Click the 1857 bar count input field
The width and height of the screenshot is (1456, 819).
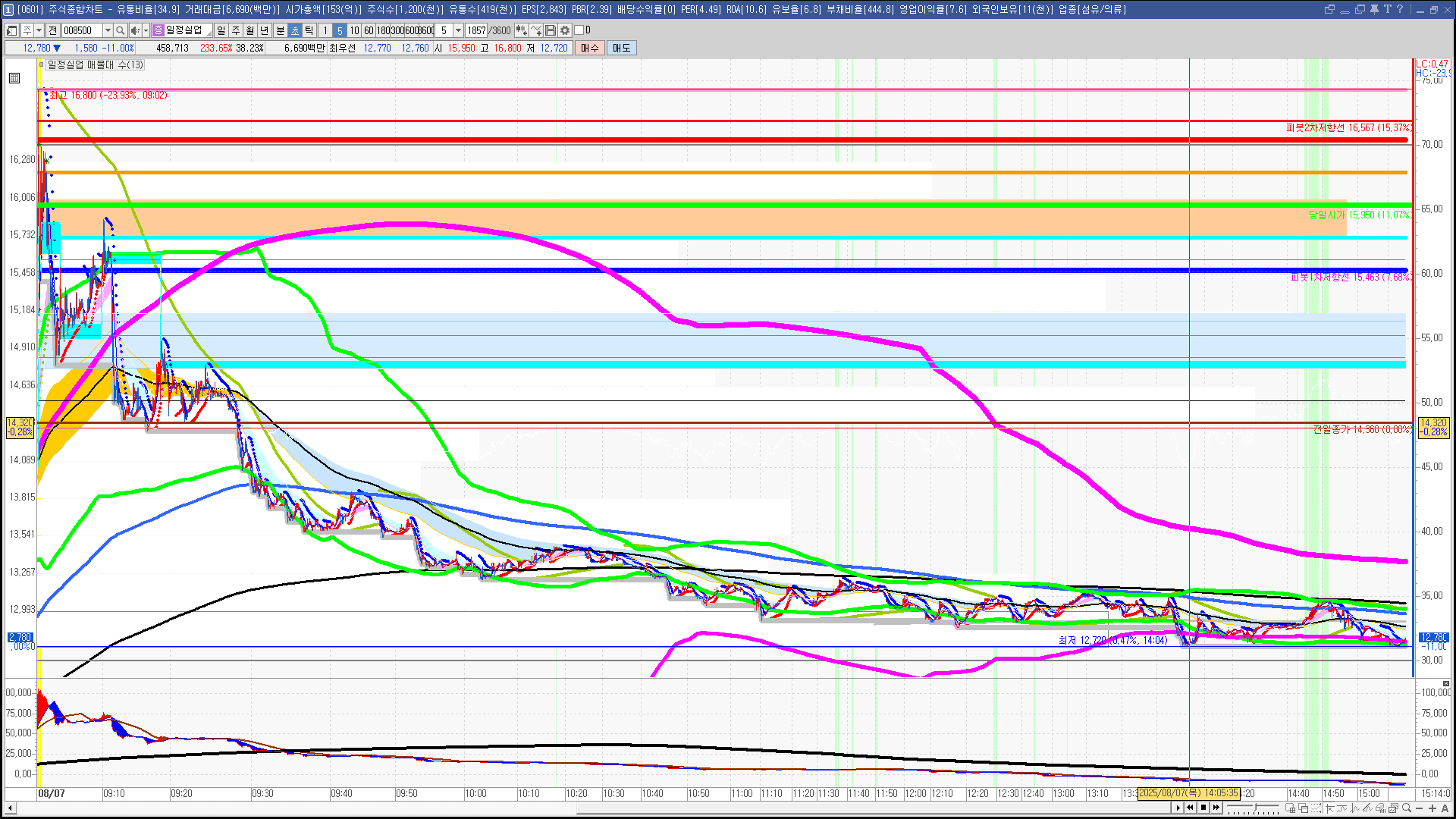pos(476,30)
